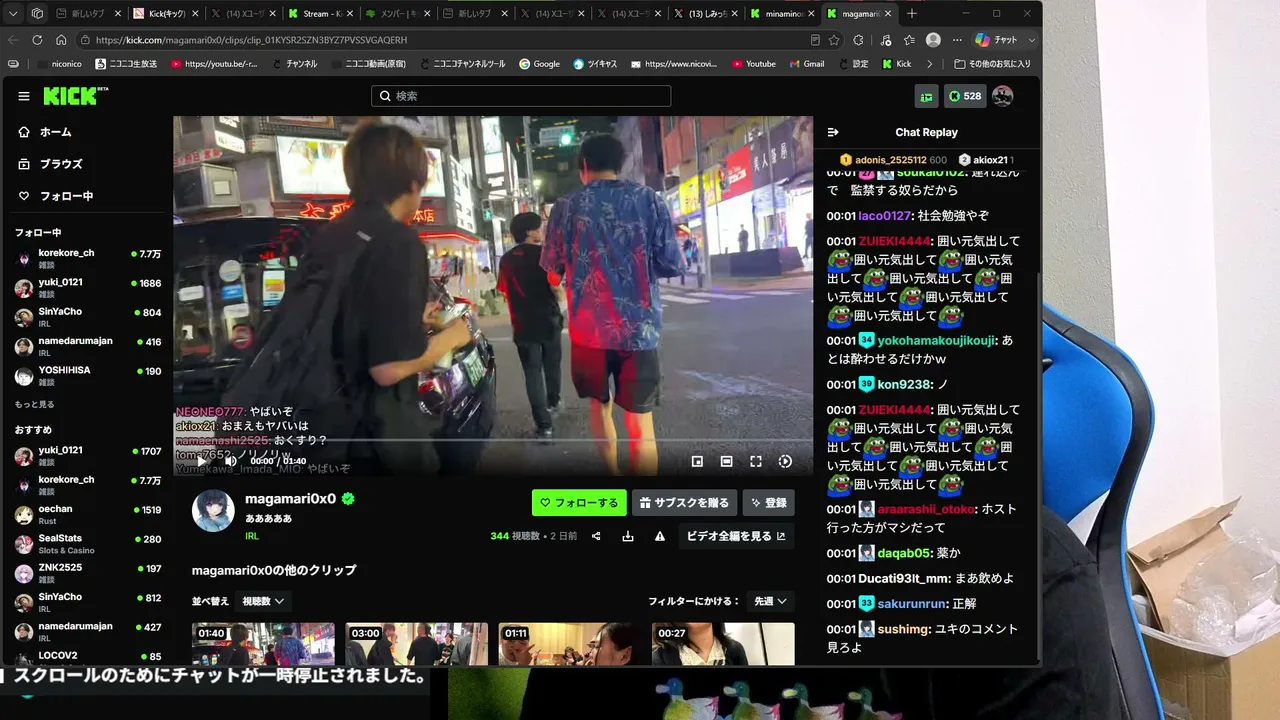
Task: Open the 視聴数 sort dropdown
Action: [x=264, y=601]
